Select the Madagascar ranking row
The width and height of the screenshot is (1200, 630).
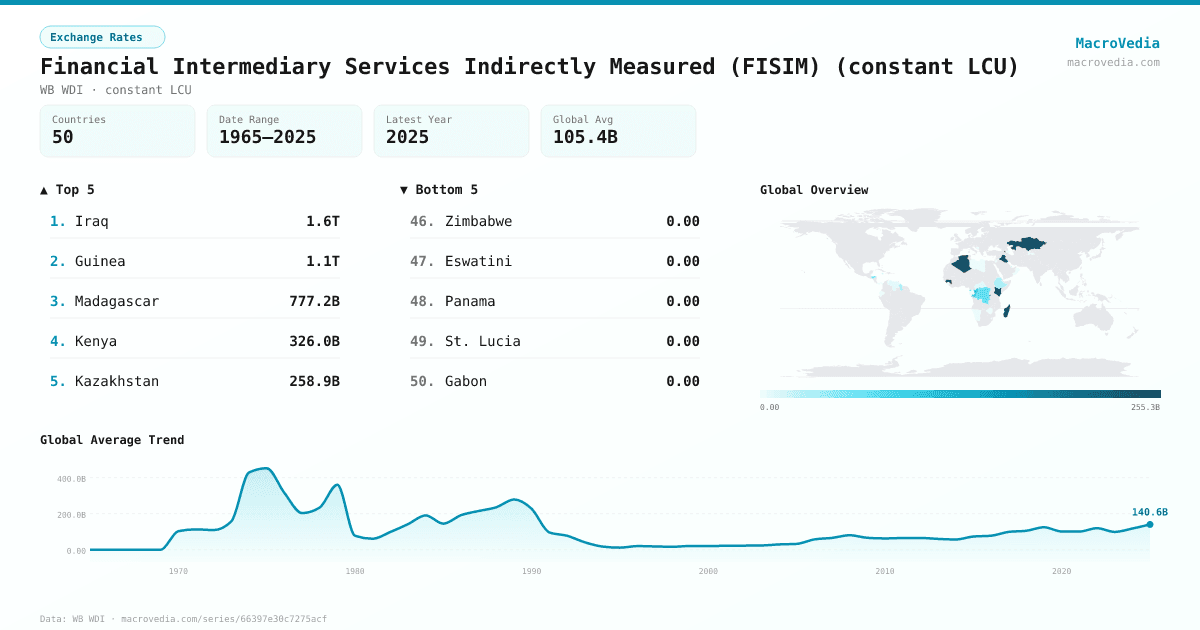[195, 301]
